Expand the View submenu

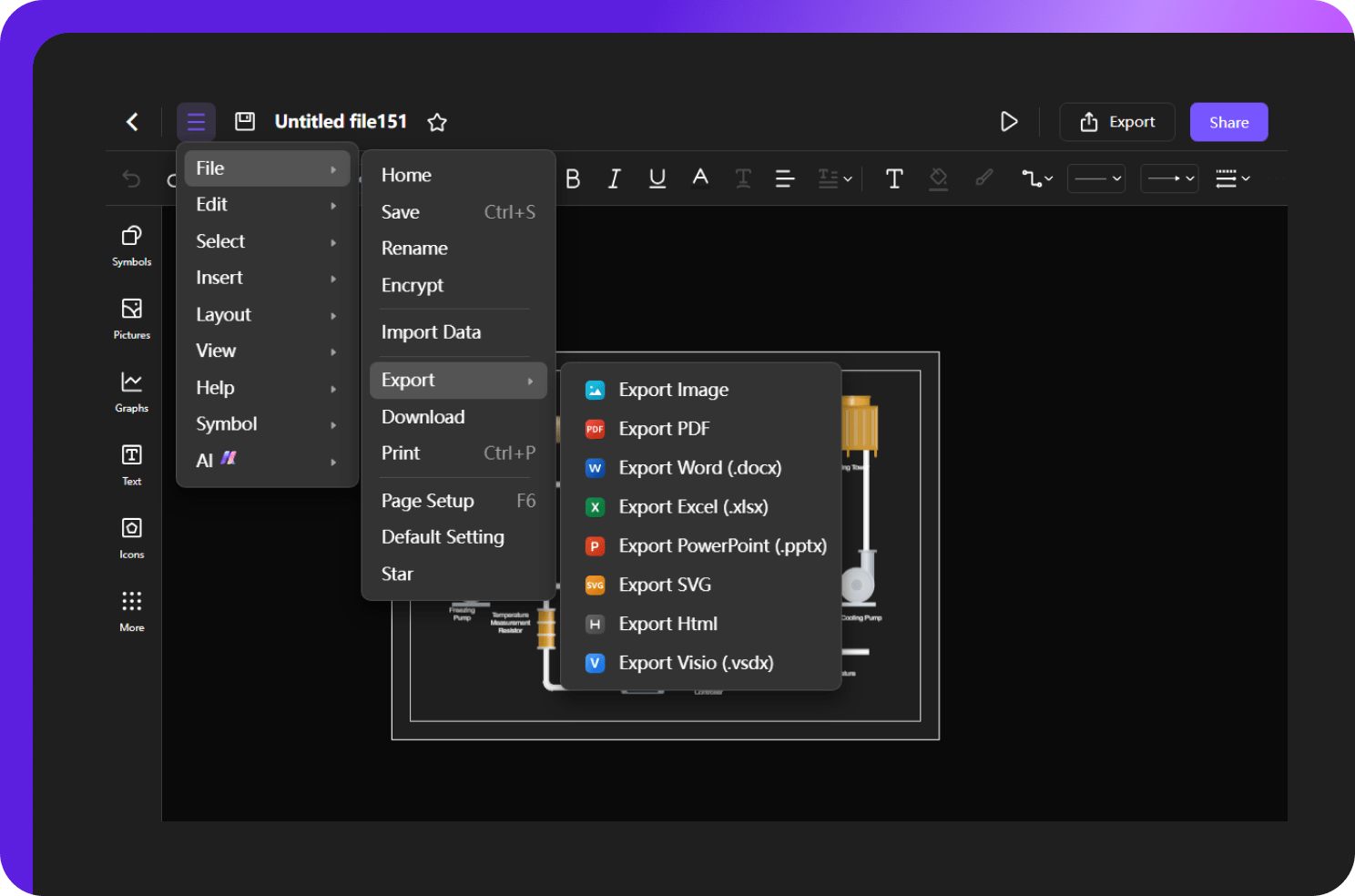tap(268, 351)
